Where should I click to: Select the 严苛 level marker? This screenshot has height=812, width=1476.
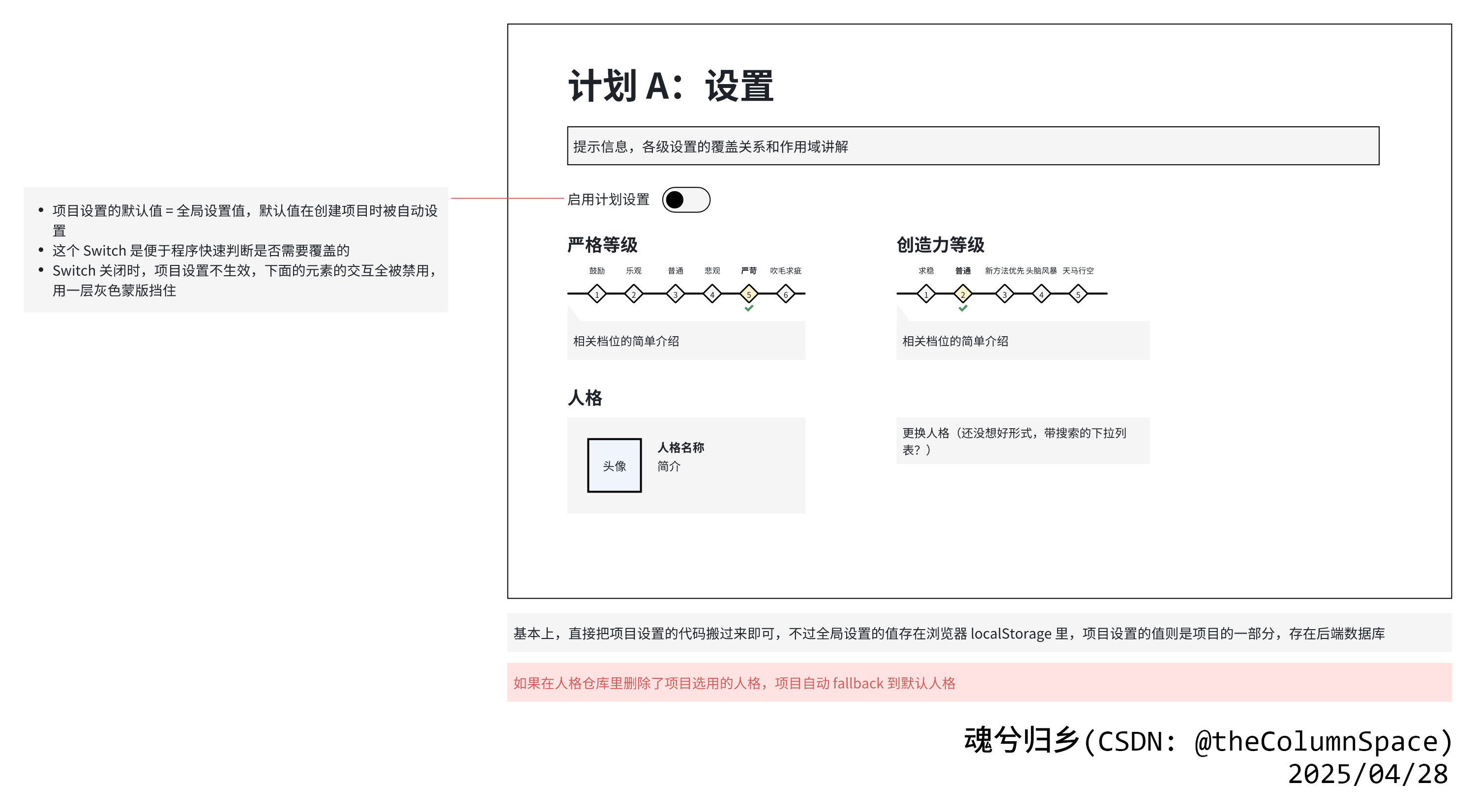click(748, 294)
